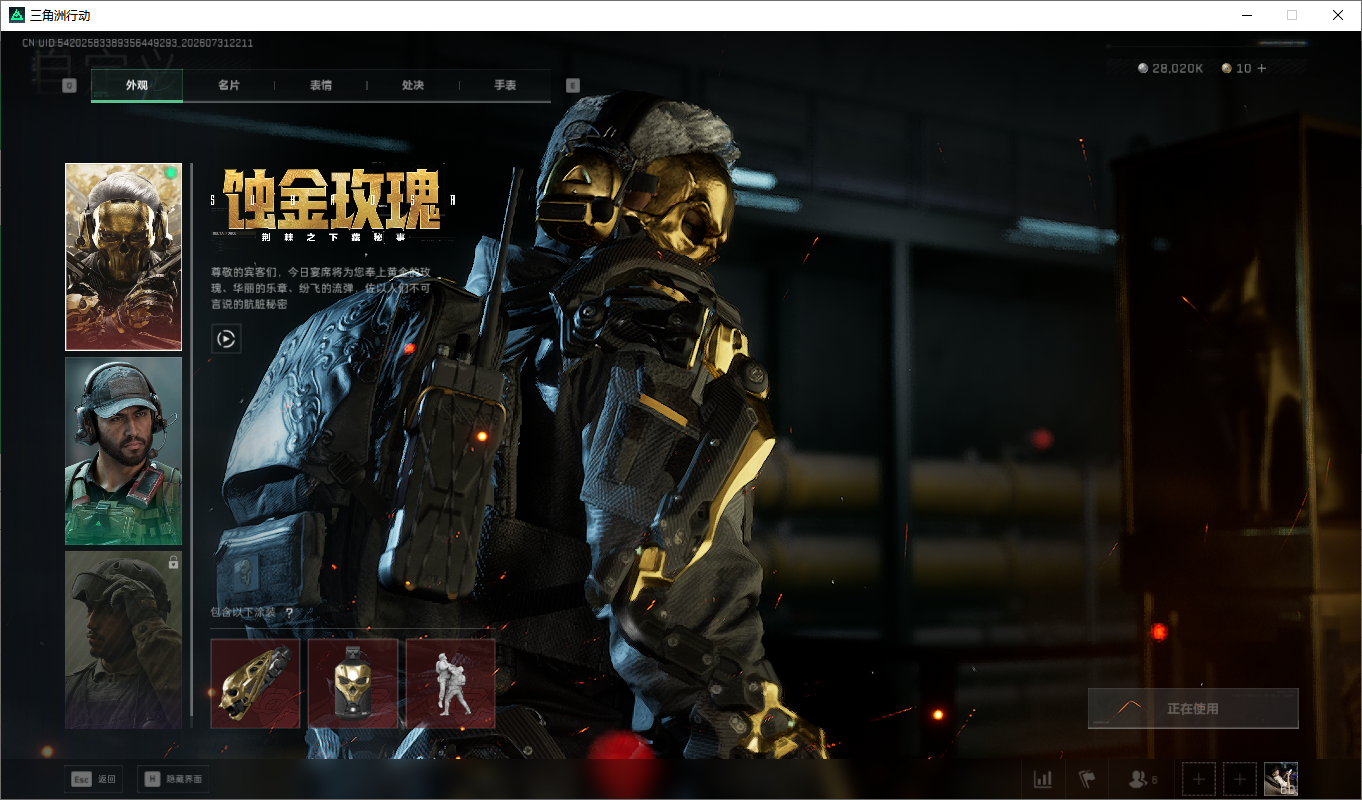This screenshot has width=1362, height=800.
Task: View the gold skull grenade item
Action: 353,684
